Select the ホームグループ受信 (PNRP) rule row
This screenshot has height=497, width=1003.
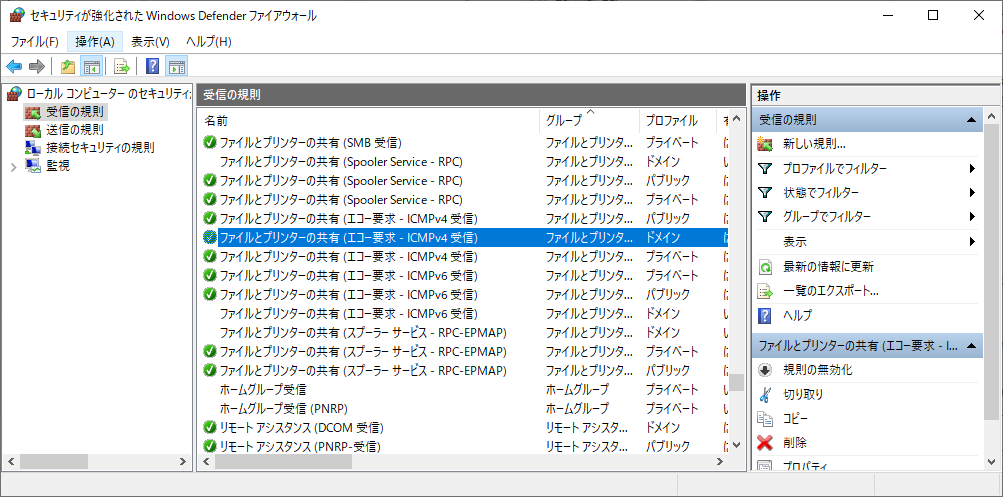pyautogui.click(x=463, y=408)
